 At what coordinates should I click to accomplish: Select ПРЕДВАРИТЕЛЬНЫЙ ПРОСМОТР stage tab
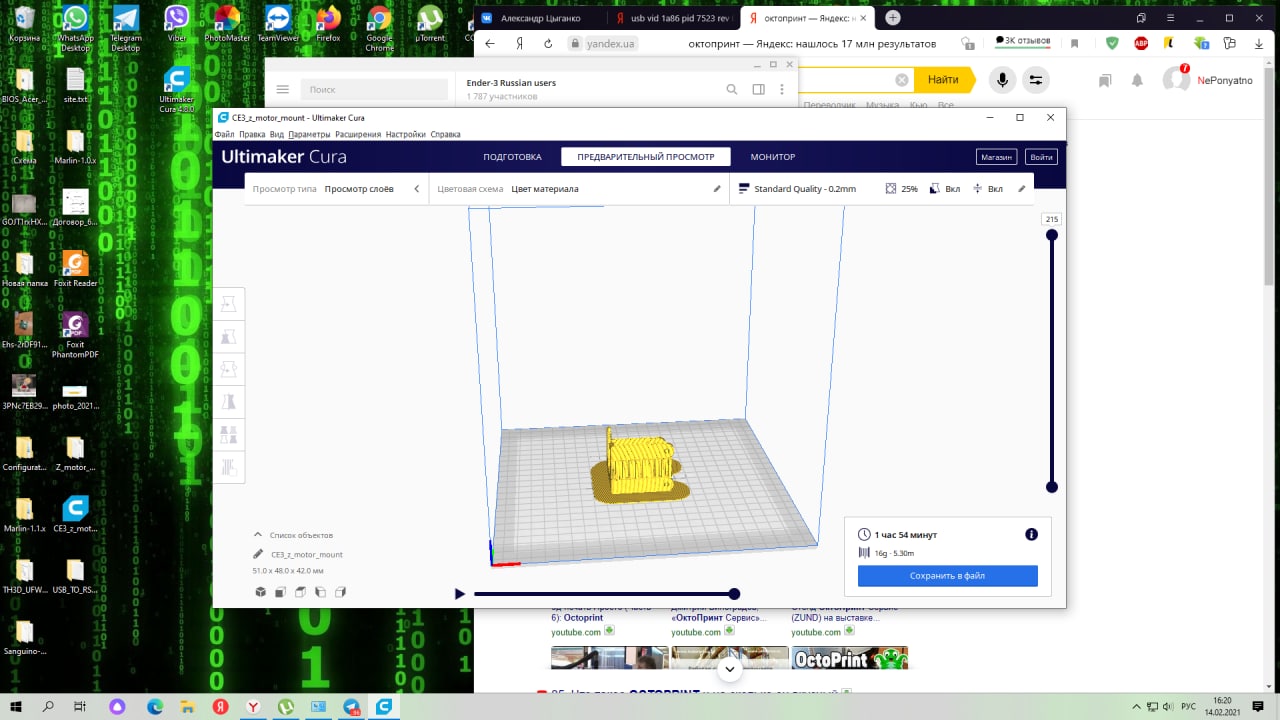[646, 157]
